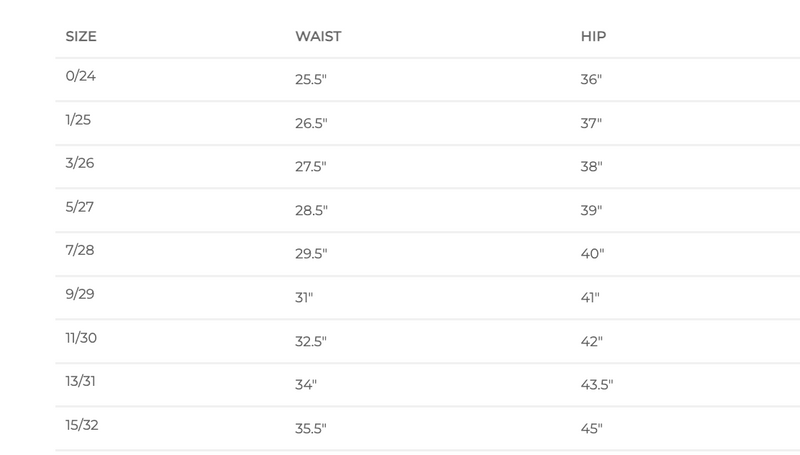This screenshot has width=800, height=455.
Task: Select the 40" hip value
Action: (593, 254)
